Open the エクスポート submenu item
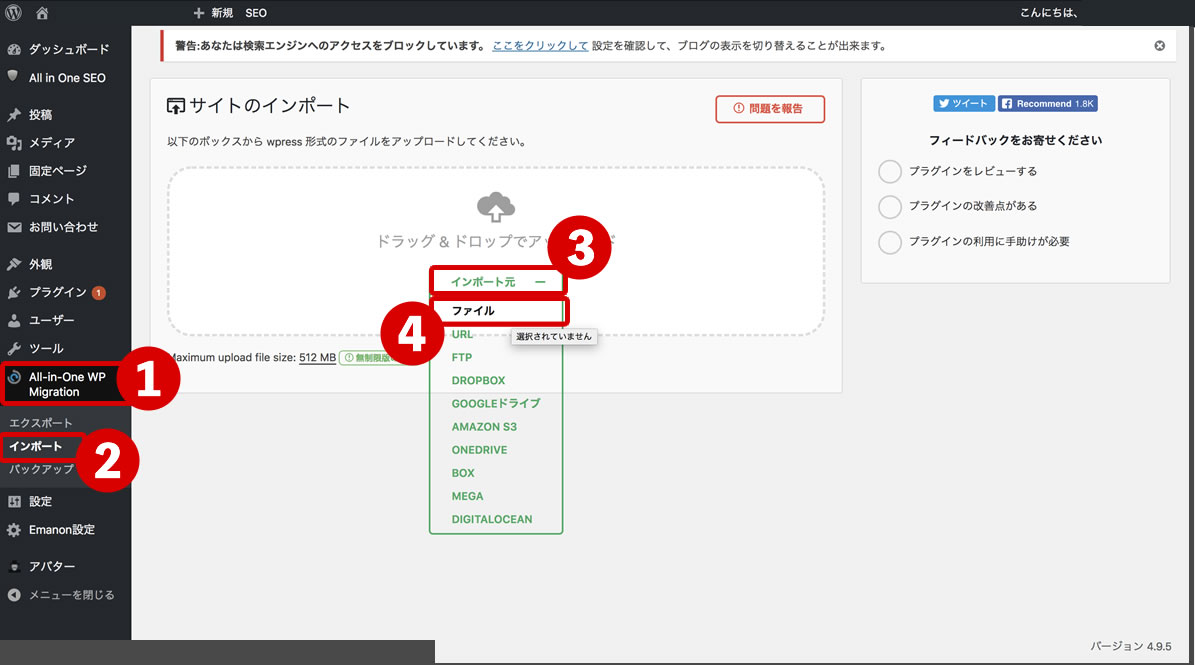1195x665 pixels. click(40, 423)
